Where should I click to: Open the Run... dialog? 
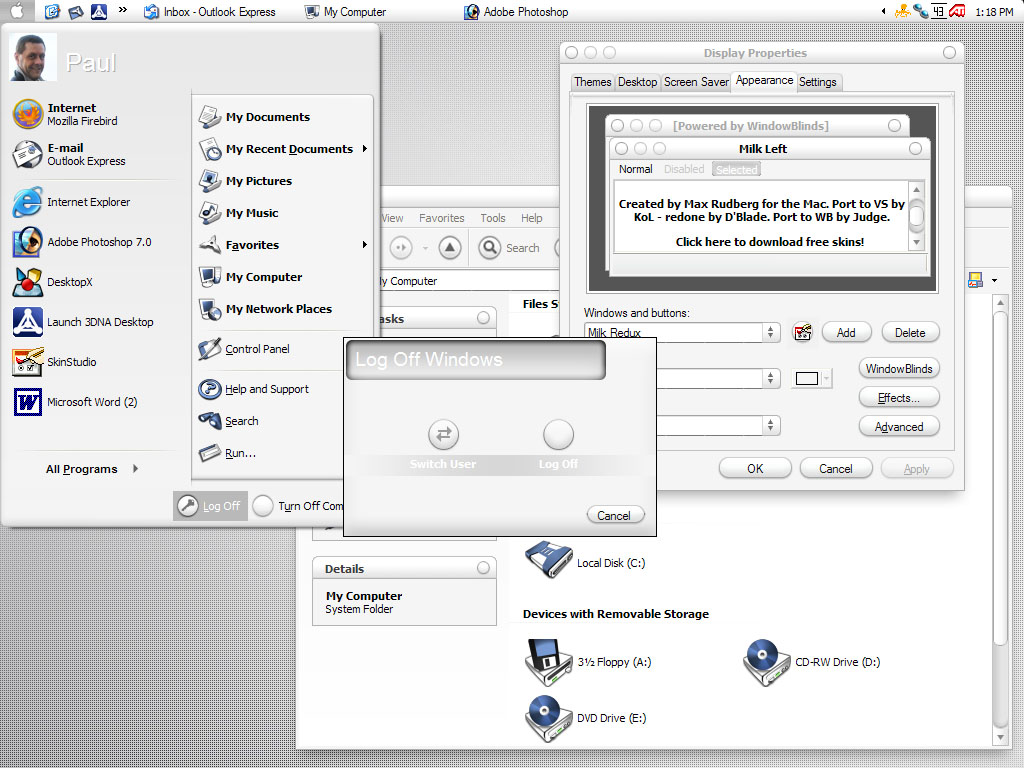click(227, 453)
